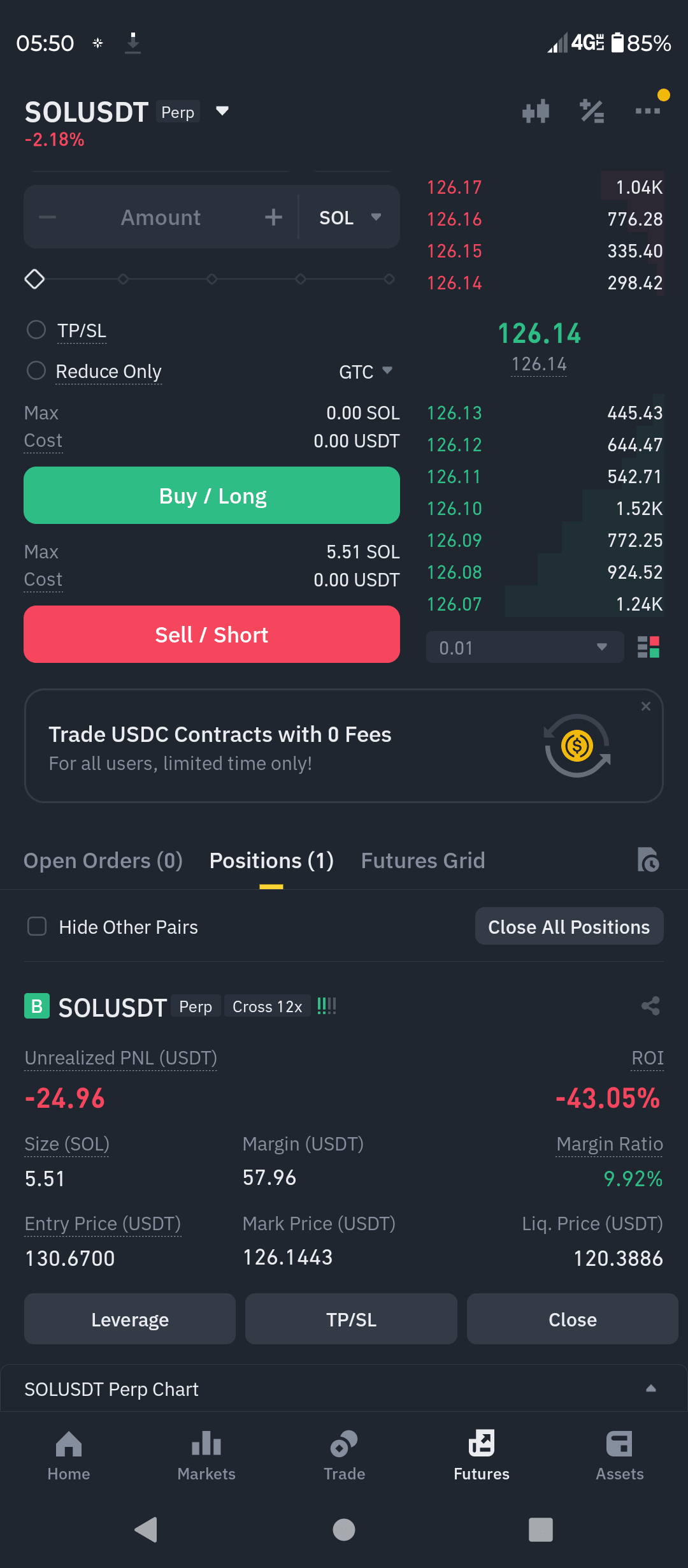Open the order history icon

pyautogui.click(x=648, y=860)
